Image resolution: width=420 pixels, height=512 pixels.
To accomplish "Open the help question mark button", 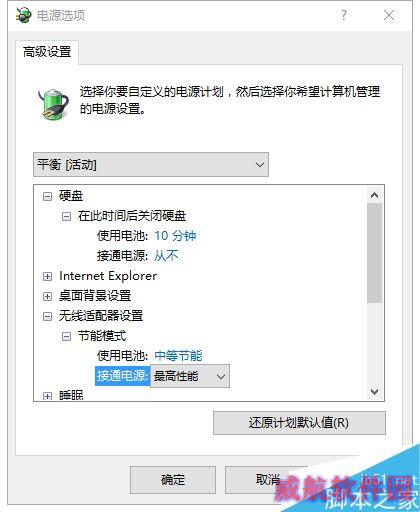I will tap(344, 15).
